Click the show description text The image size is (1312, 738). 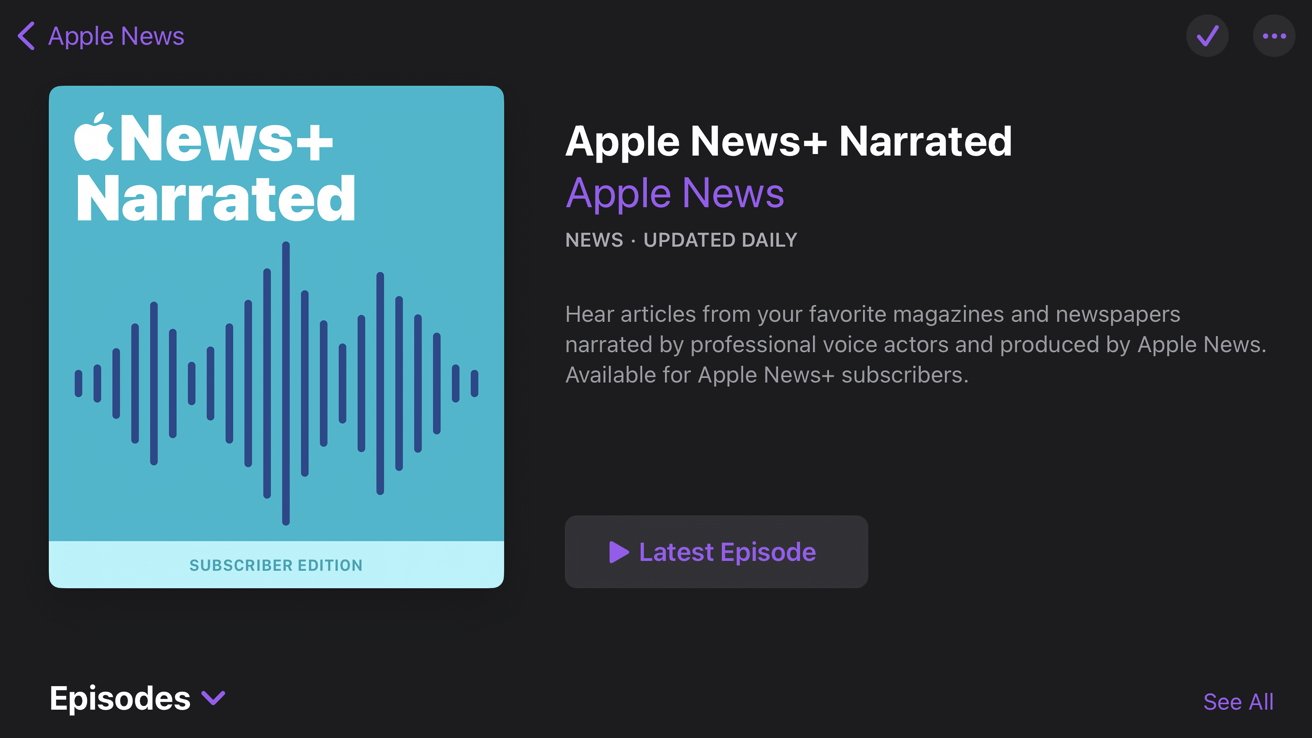coord(916,344)
